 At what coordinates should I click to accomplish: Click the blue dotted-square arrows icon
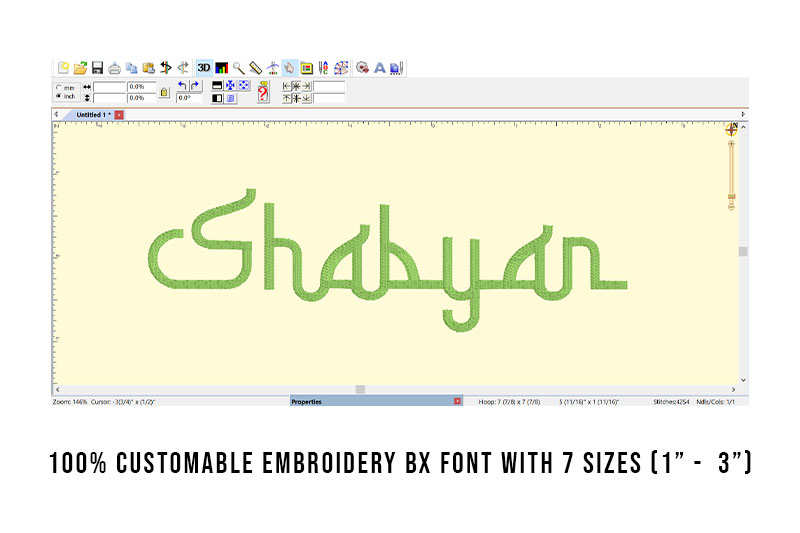244,85
